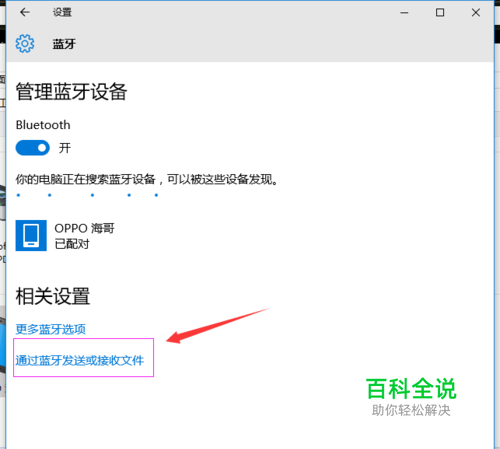Screen dimensions: 500x449
Task: Click the 蓝牙 page title
Action: point(64,44)
